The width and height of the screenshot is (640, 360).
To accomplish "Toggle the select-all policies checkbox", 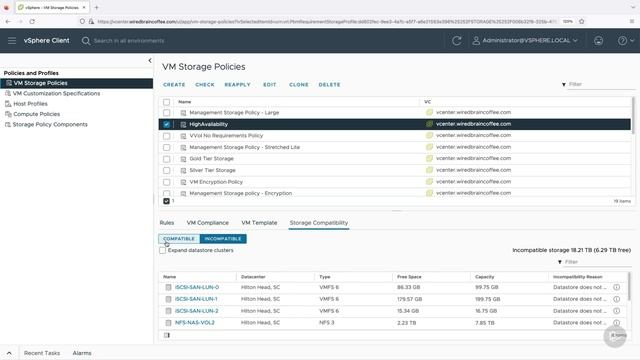I will point(167,102).
